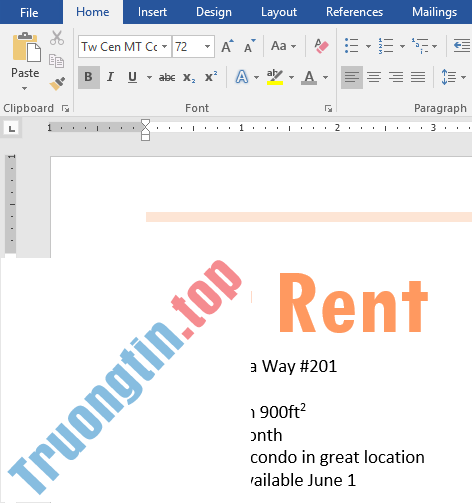472x503 pixels.
Task: Switch to the Home tab
Action: [x=93, y=12]
